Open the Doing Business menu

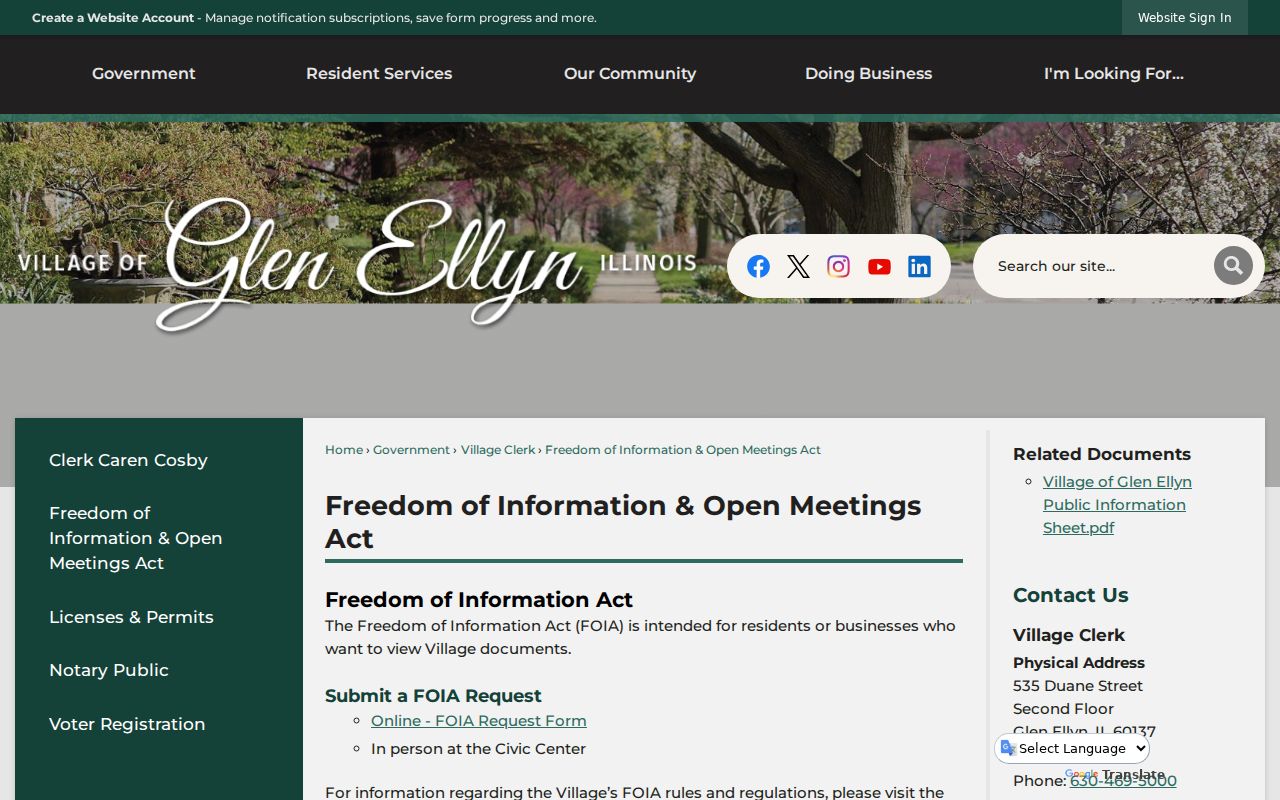point(868,74)
